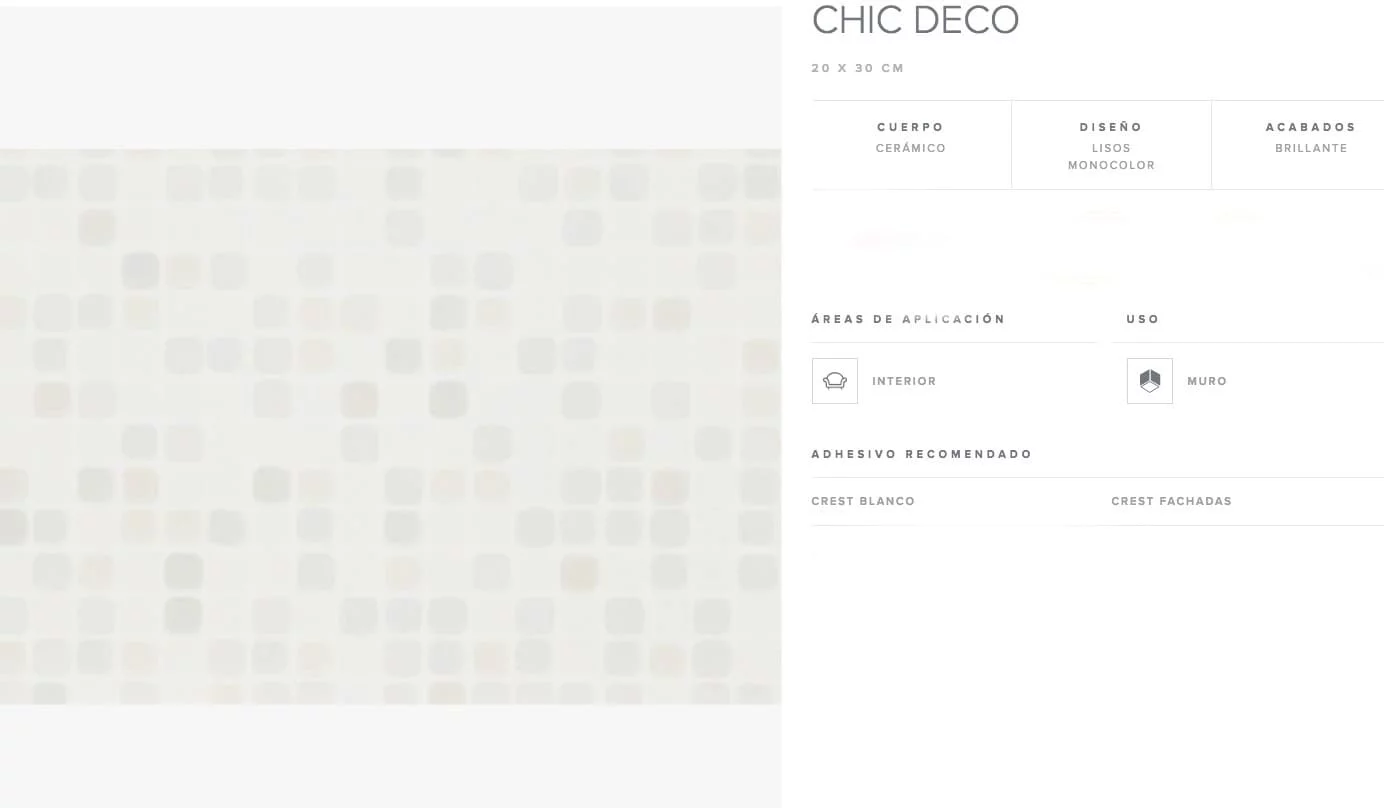Click the LISOS MONOCOLOR design value
The height and width of the screenshot is (808, 1384).
[x=1111, y=157]
